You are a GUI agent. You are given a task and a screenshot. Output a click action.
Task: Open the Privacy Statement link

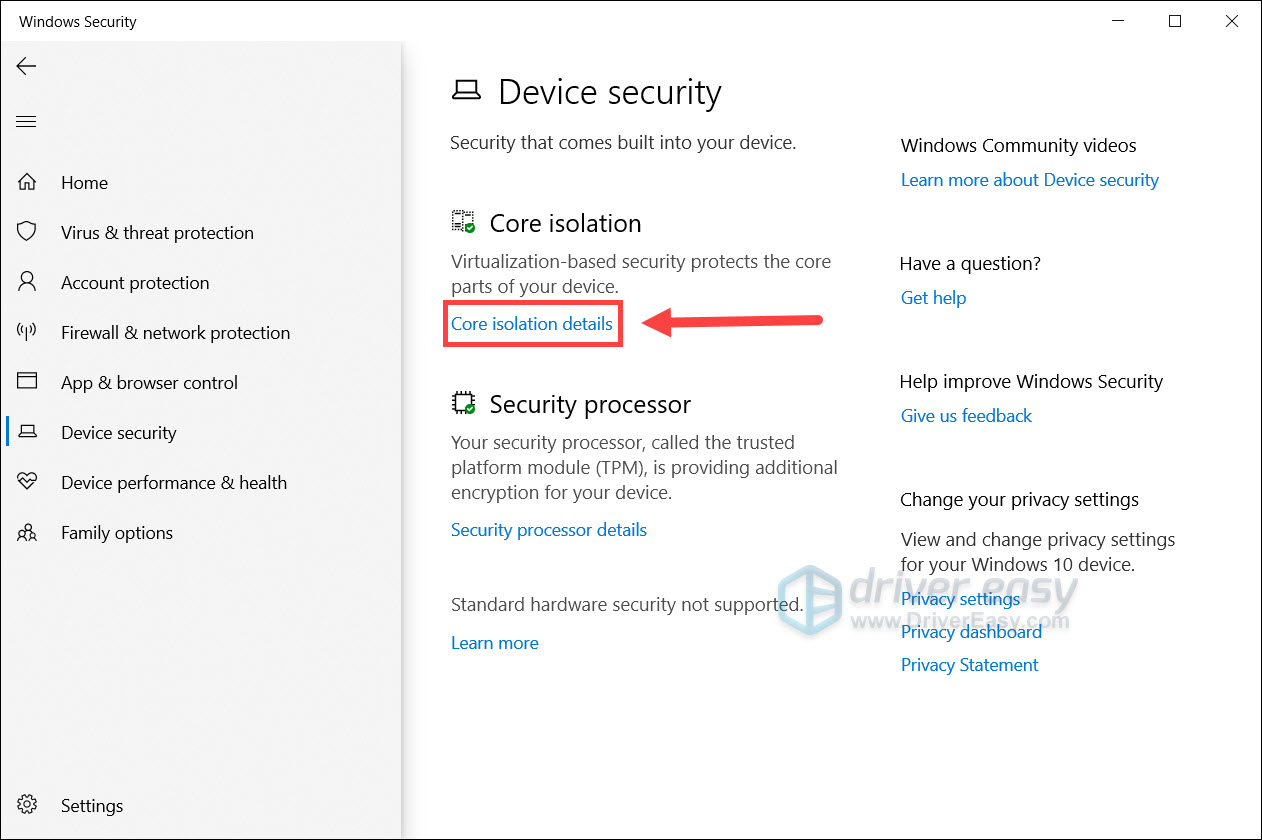[969, 665]
